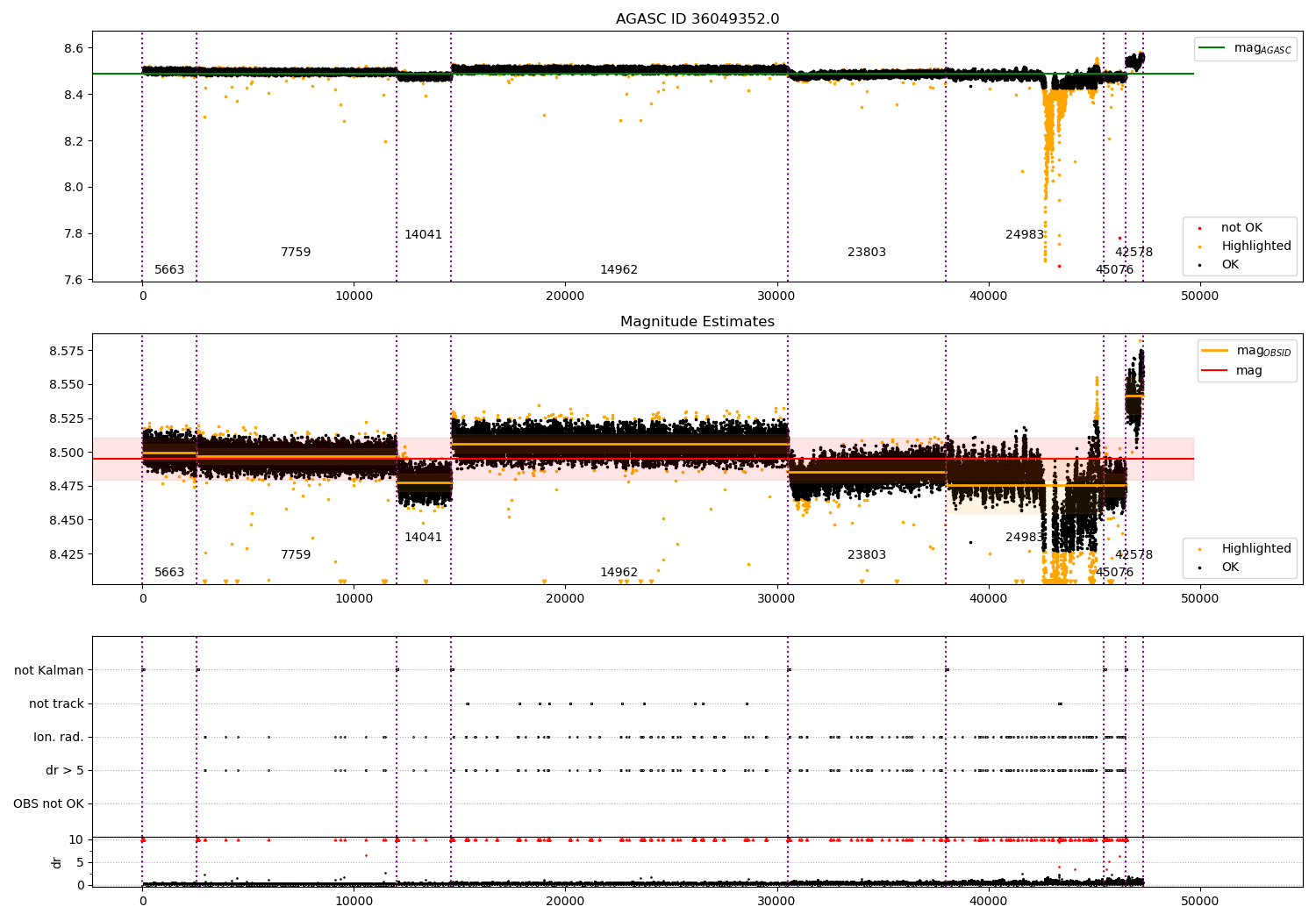Click the 8.450 y-axis tick label
The width and height of the screenshot is (1316, 921).
(x=66, y=521)
